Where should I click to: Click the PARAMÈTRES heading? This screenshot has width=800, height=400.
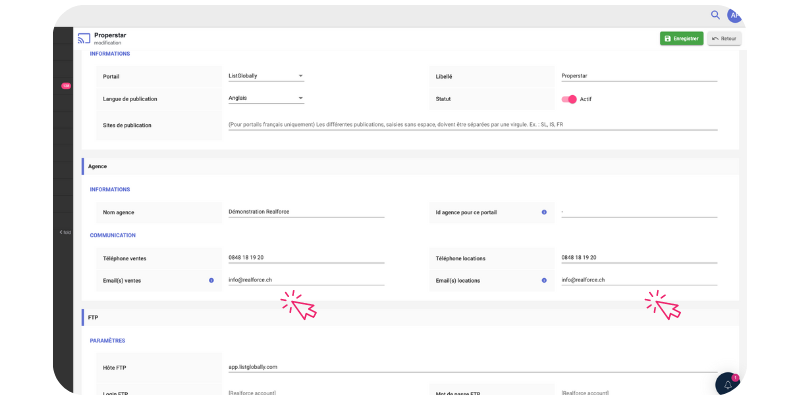108,340
